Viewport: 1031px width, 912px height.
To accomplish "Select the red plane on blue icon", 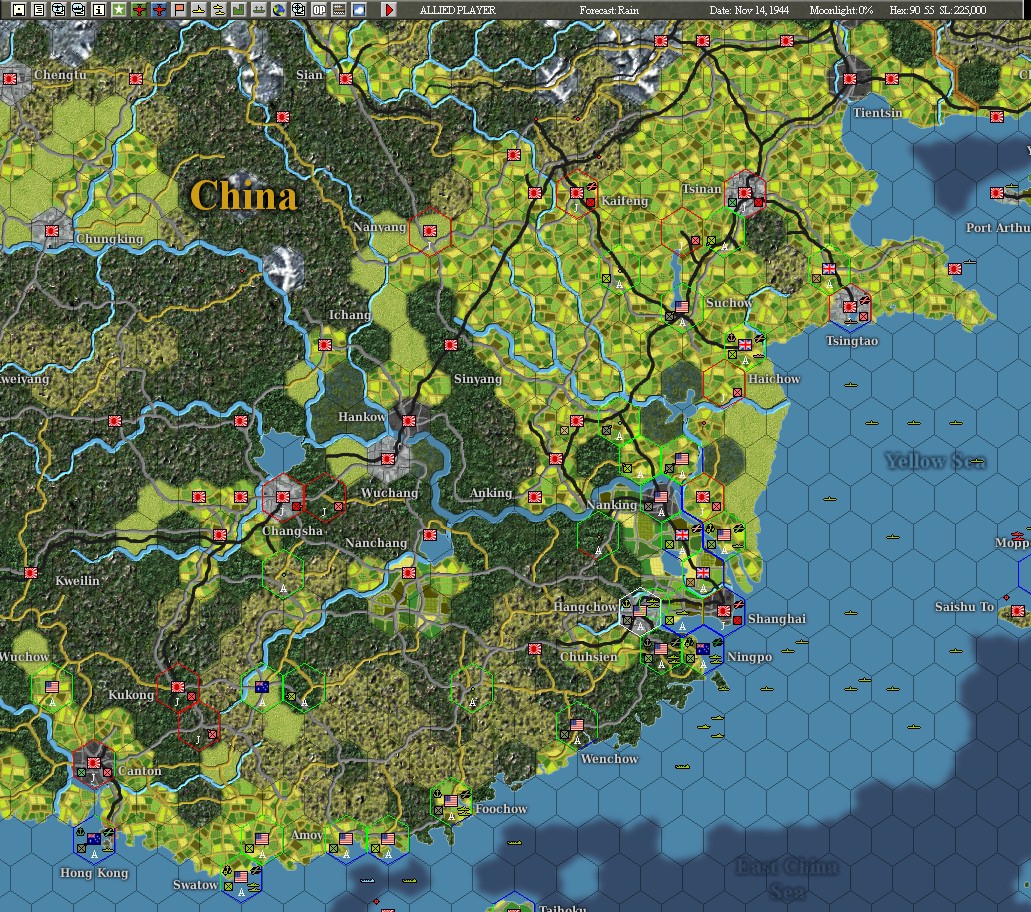I will (x=159, y=9).
